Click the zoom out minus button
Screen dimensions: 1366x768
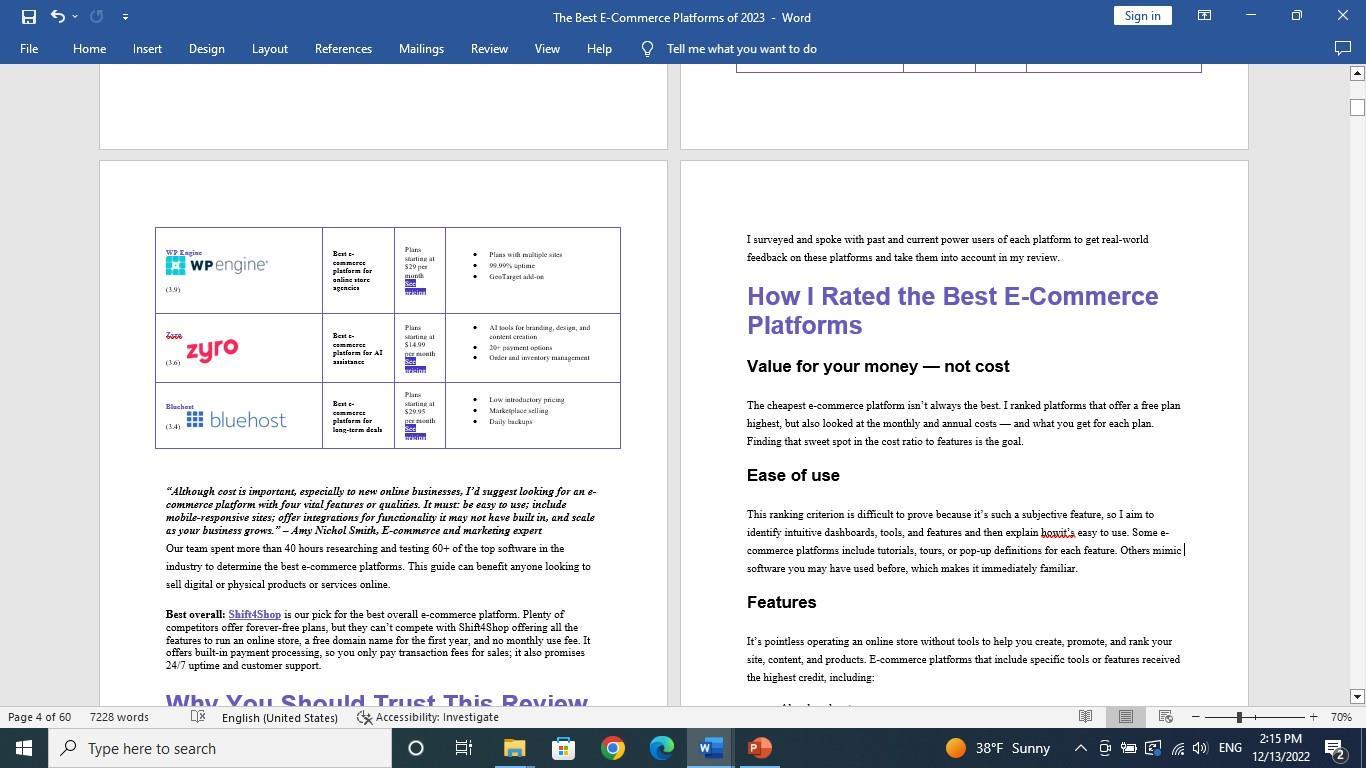tap(1195, 717)
